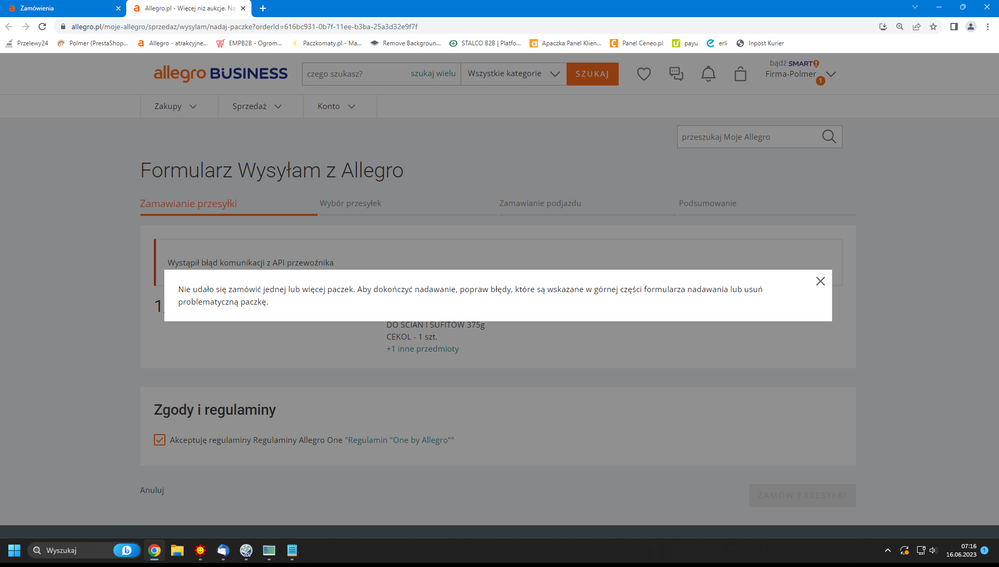
Task: Close the Allegro.pl browser tab
Action: coord(243,8)
